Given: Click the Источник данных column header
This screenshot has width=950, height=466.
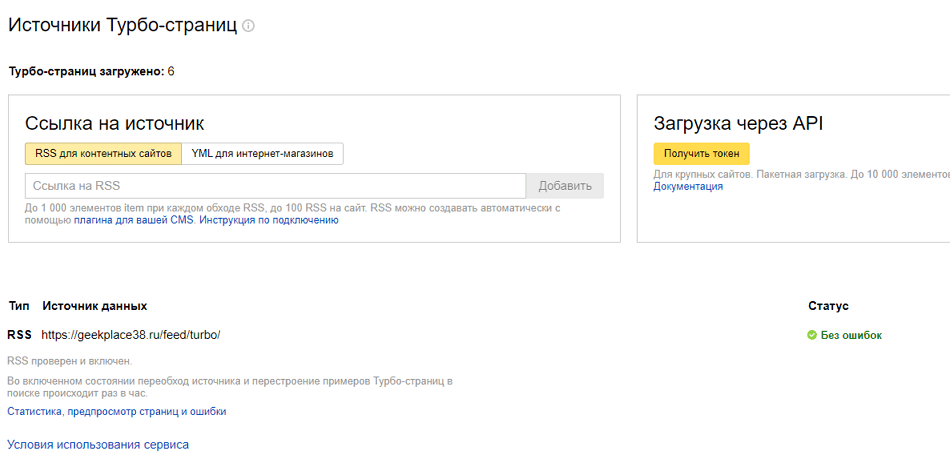Looking at the screenshot, I should pyautogui.click(x=94, y=306).
